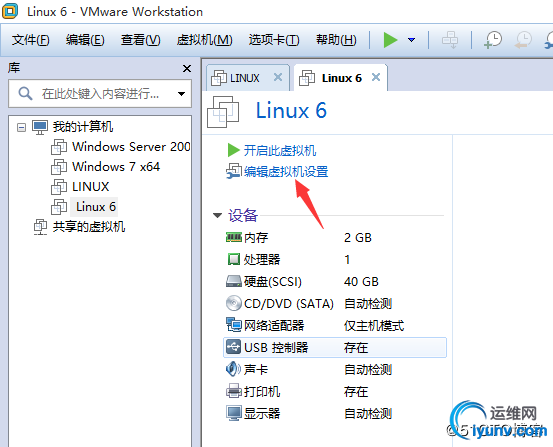Select the 打印机 printer device row
The width and height of the screenshot is (553, 447).
[x=335, y=391]
